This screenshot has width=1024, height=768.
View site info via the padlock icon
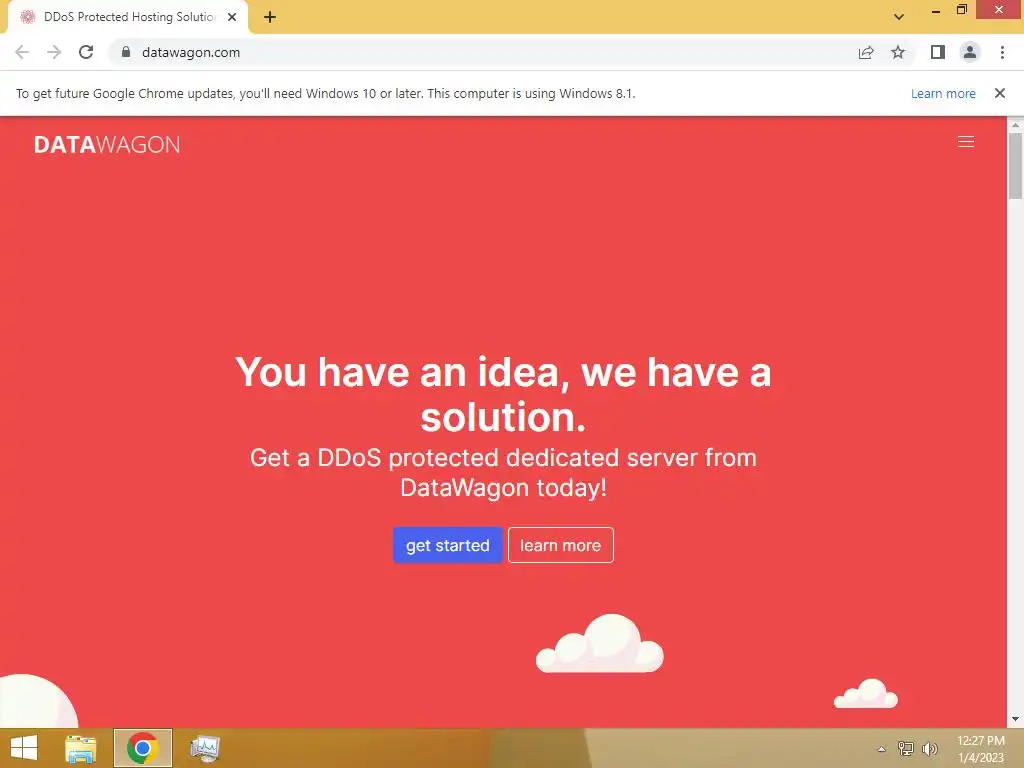click(126, 52)
